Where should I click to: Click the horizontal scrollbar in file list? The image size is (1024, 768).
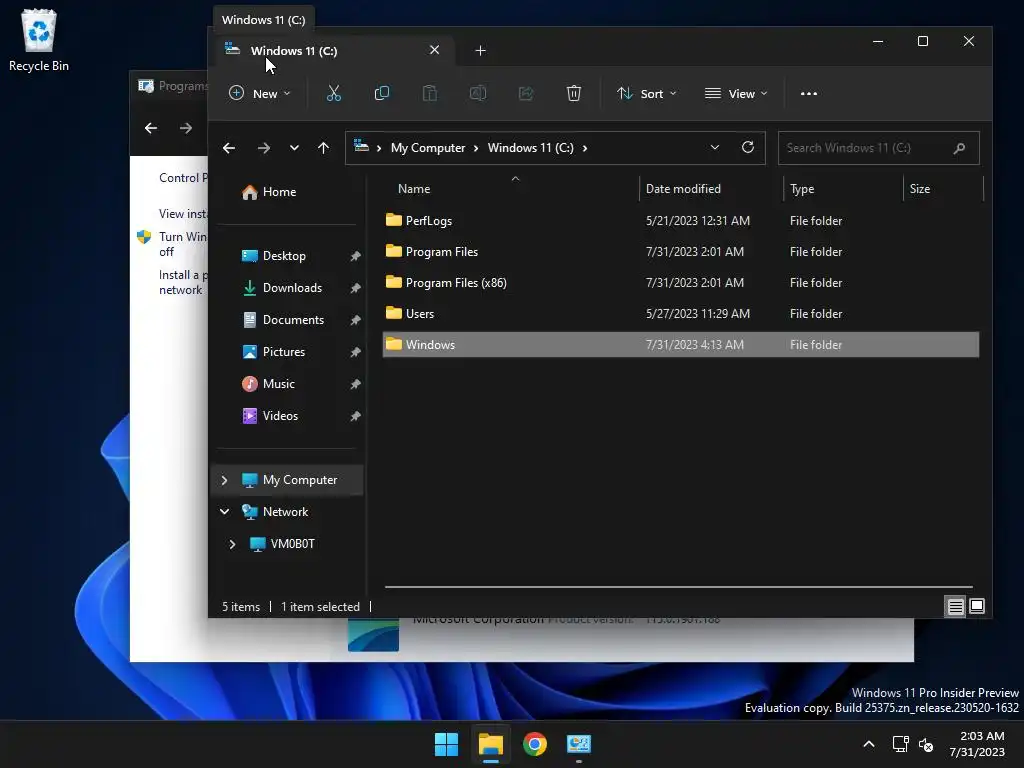point(679,586)
